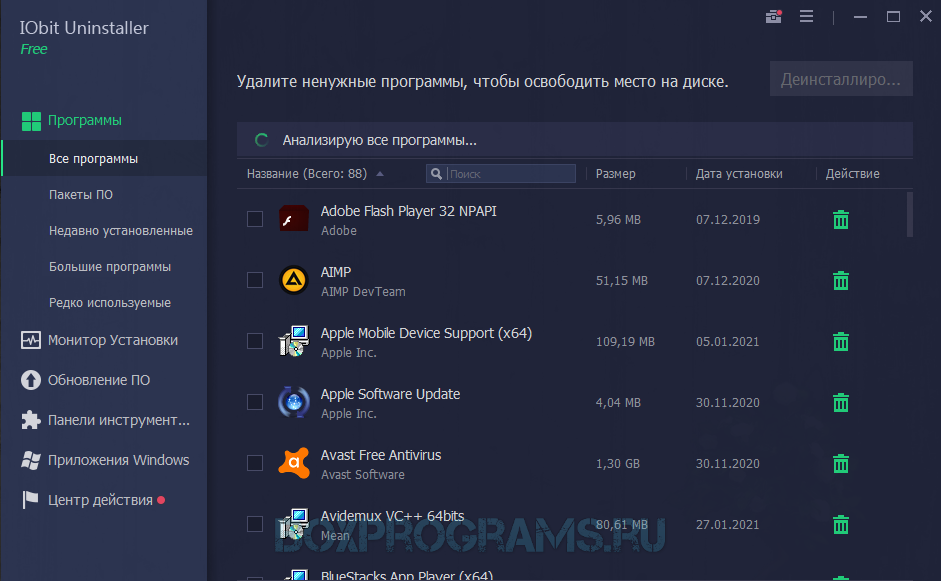Sort by Название column header

pyautogui.click(x=307, y=173)
